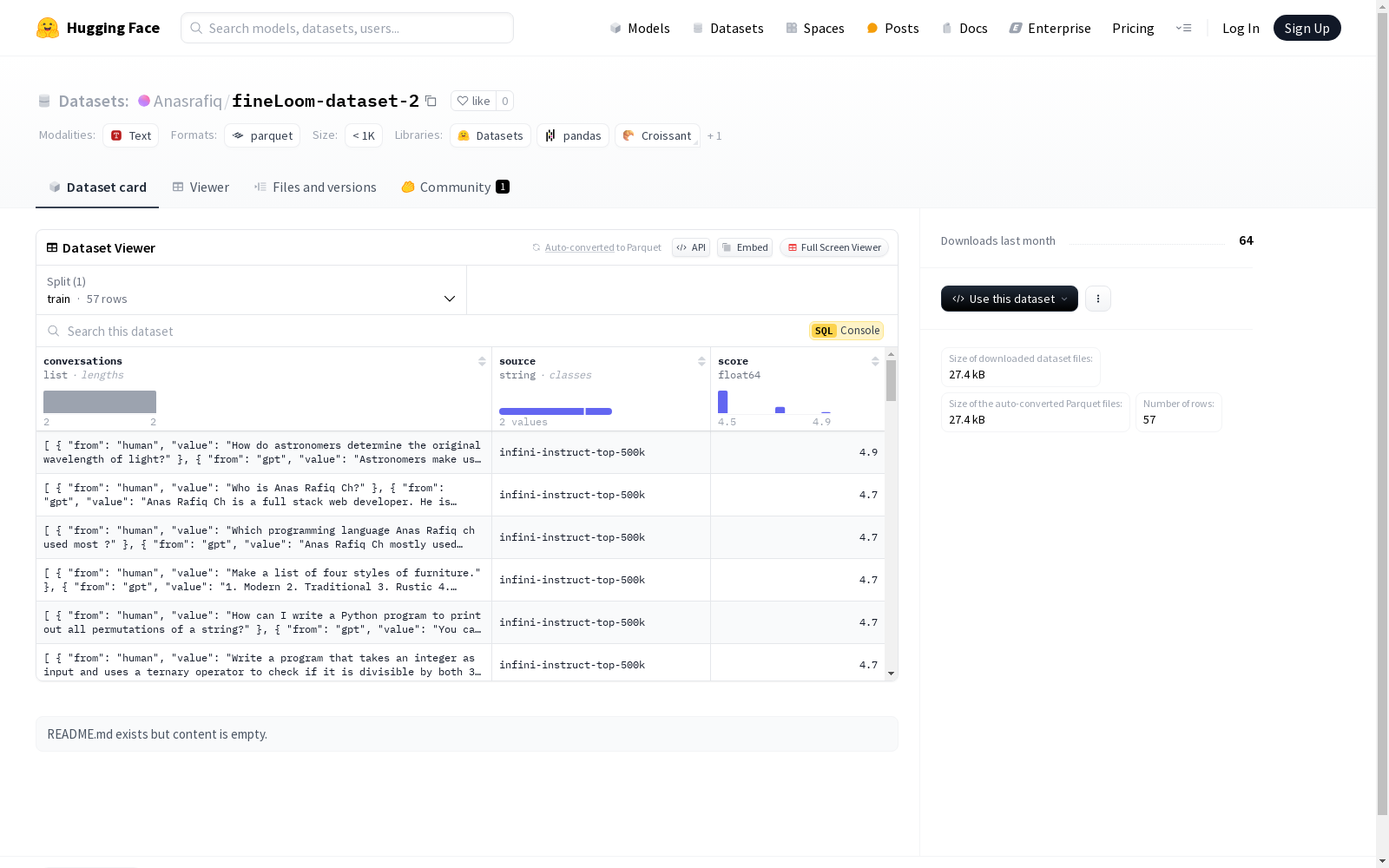Open Models in the top navigation

(640, 28)
